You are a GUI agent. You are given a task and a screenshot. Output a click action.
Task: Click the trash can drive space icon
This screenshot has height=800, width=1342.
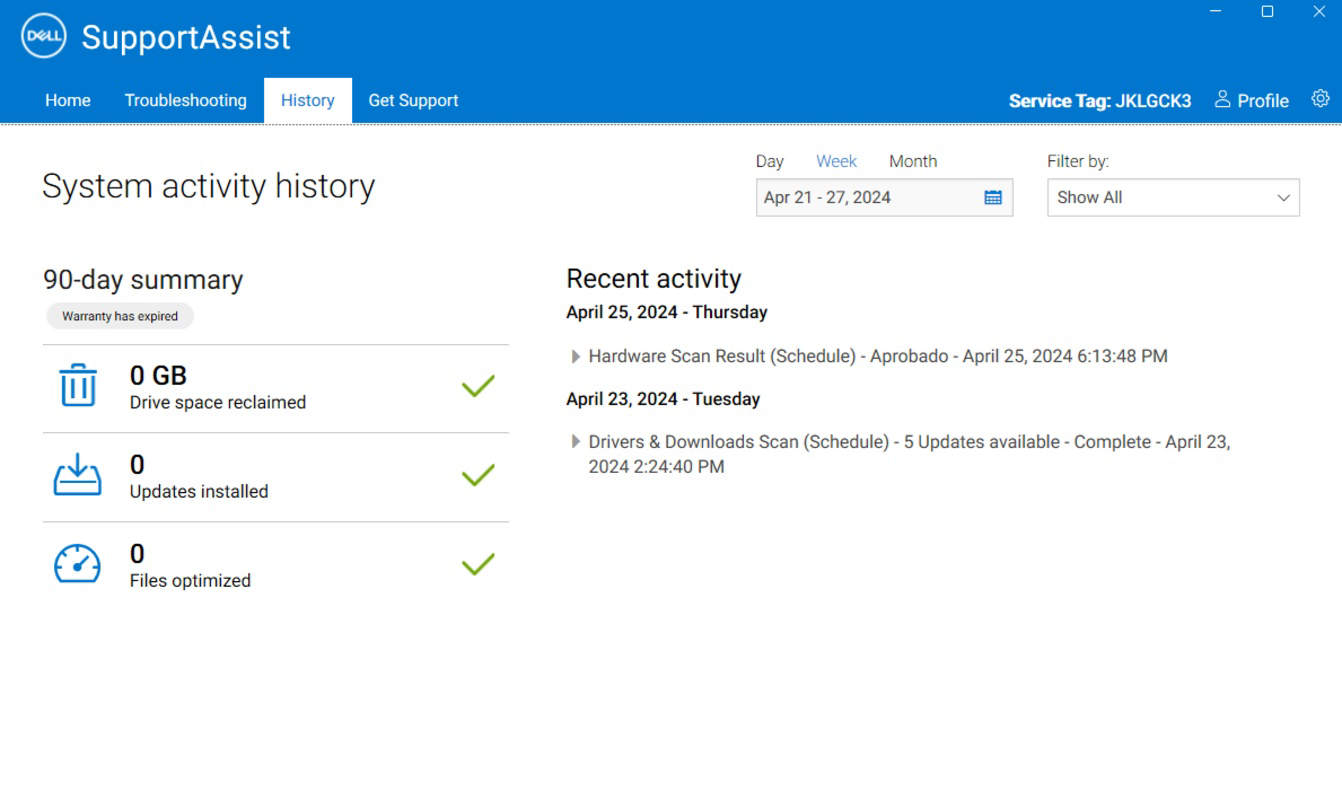coord(77,386)
